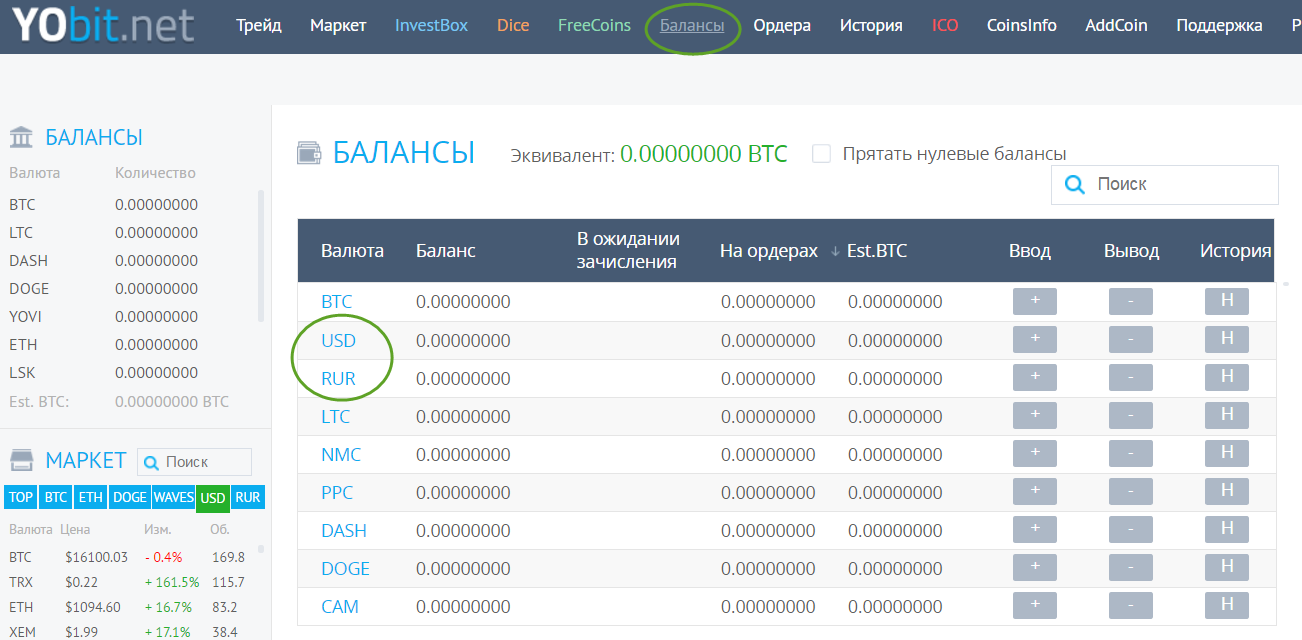Image resolution: width=1302 pixels, height=640 pixels.
Task: Open DOGE history with the H button
Action: 1227,567
